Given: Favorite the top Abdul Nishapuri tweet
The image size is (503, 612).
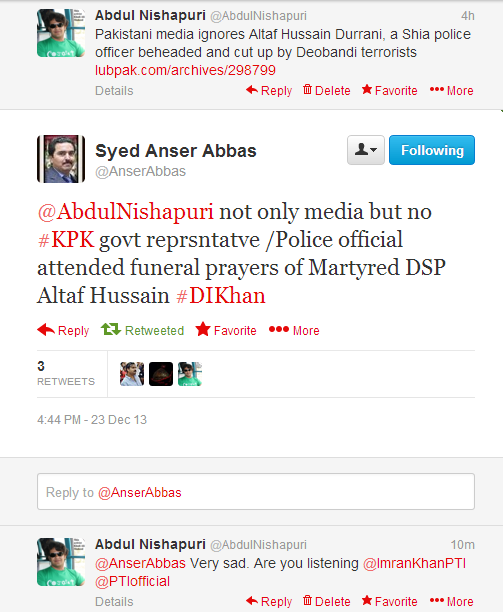Looking at the screenshot, I should 389,90.
